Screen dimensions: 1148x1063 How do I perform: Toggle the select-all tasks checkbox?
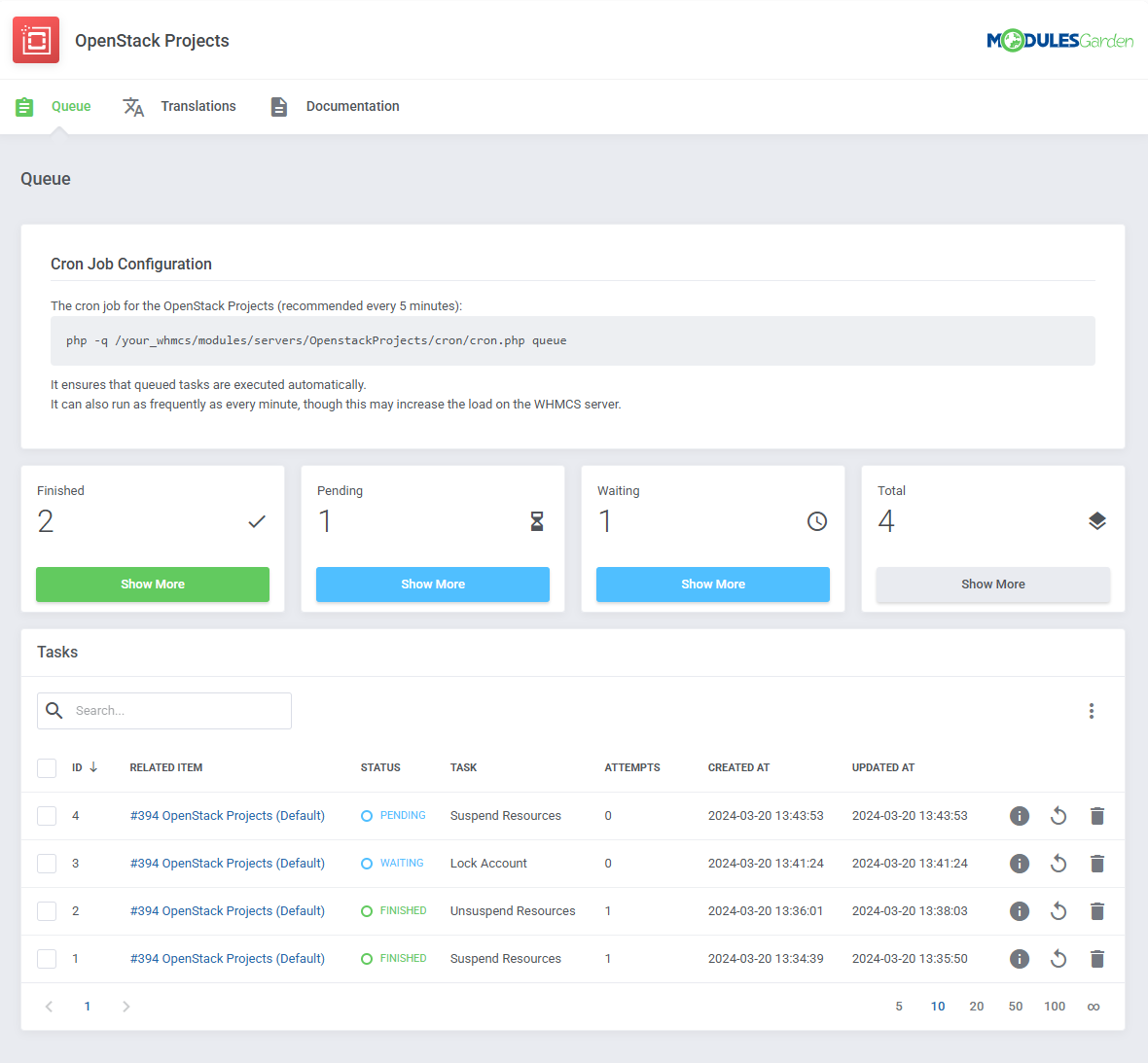point(47,768)
